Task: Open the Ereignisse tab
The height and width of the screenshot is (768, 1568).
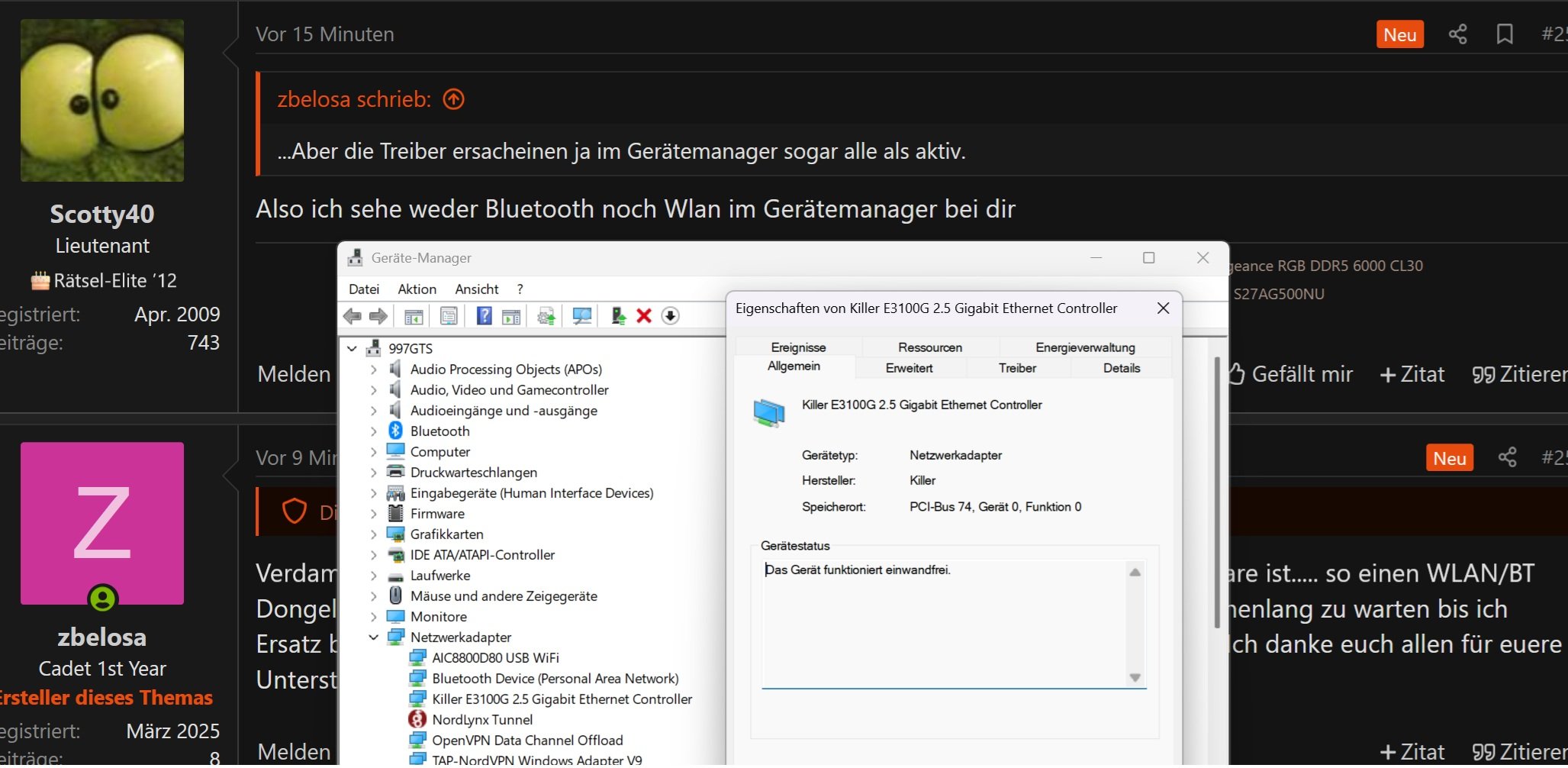Action: 798,347
